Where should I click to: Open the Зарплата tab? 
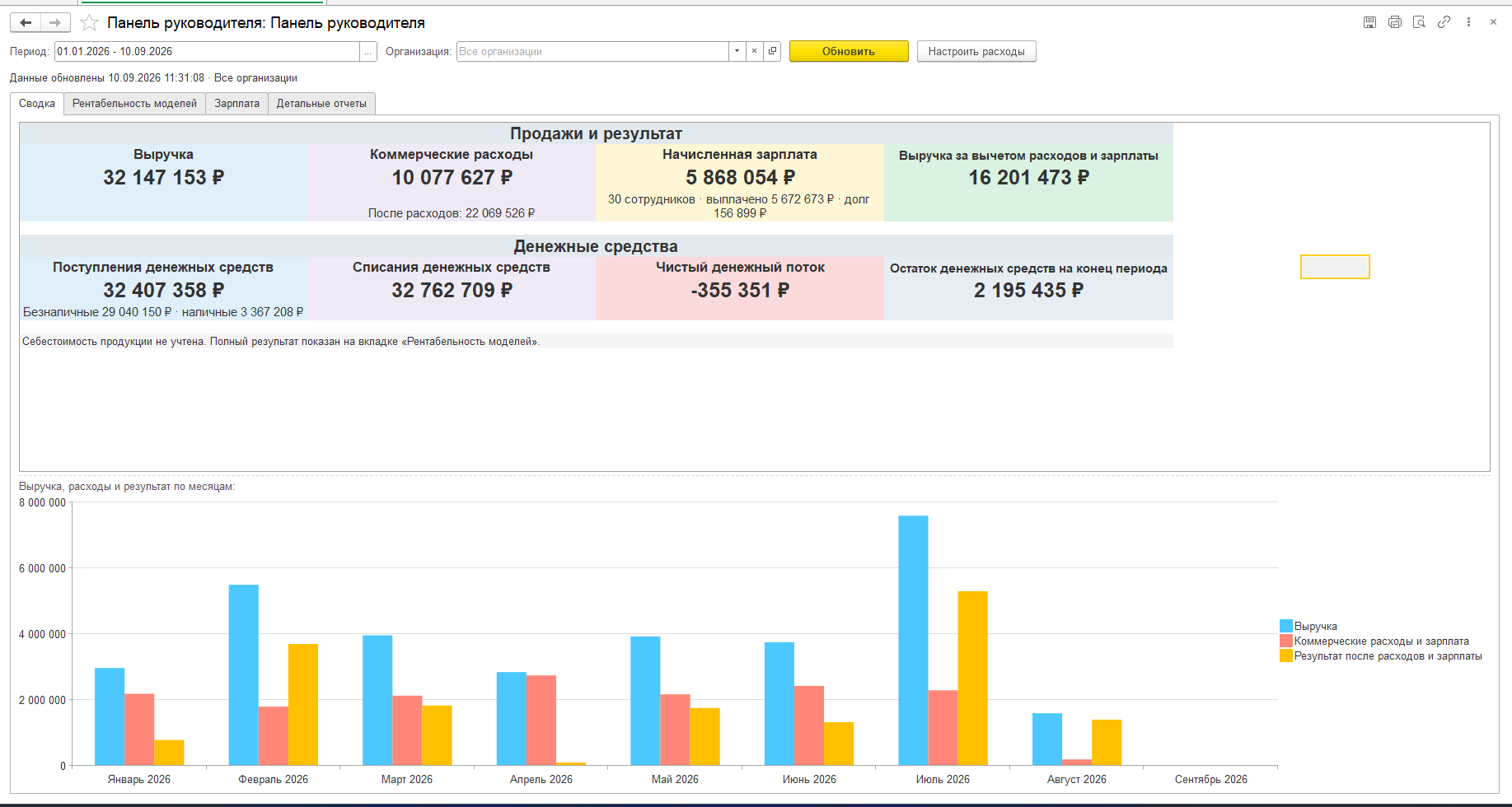(236, 104)
